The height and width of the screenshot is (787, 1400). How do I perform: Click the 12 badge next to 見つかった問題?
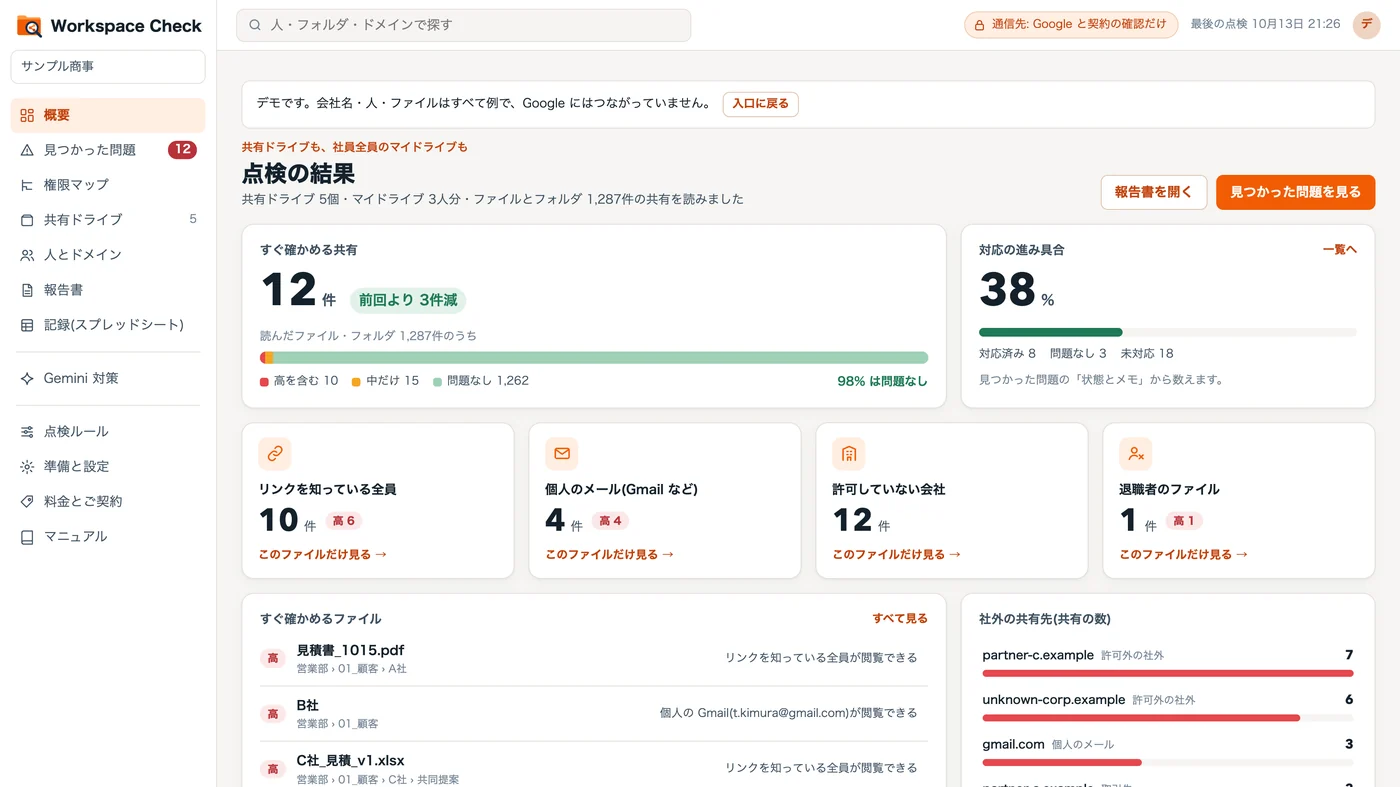click(182, 150)
